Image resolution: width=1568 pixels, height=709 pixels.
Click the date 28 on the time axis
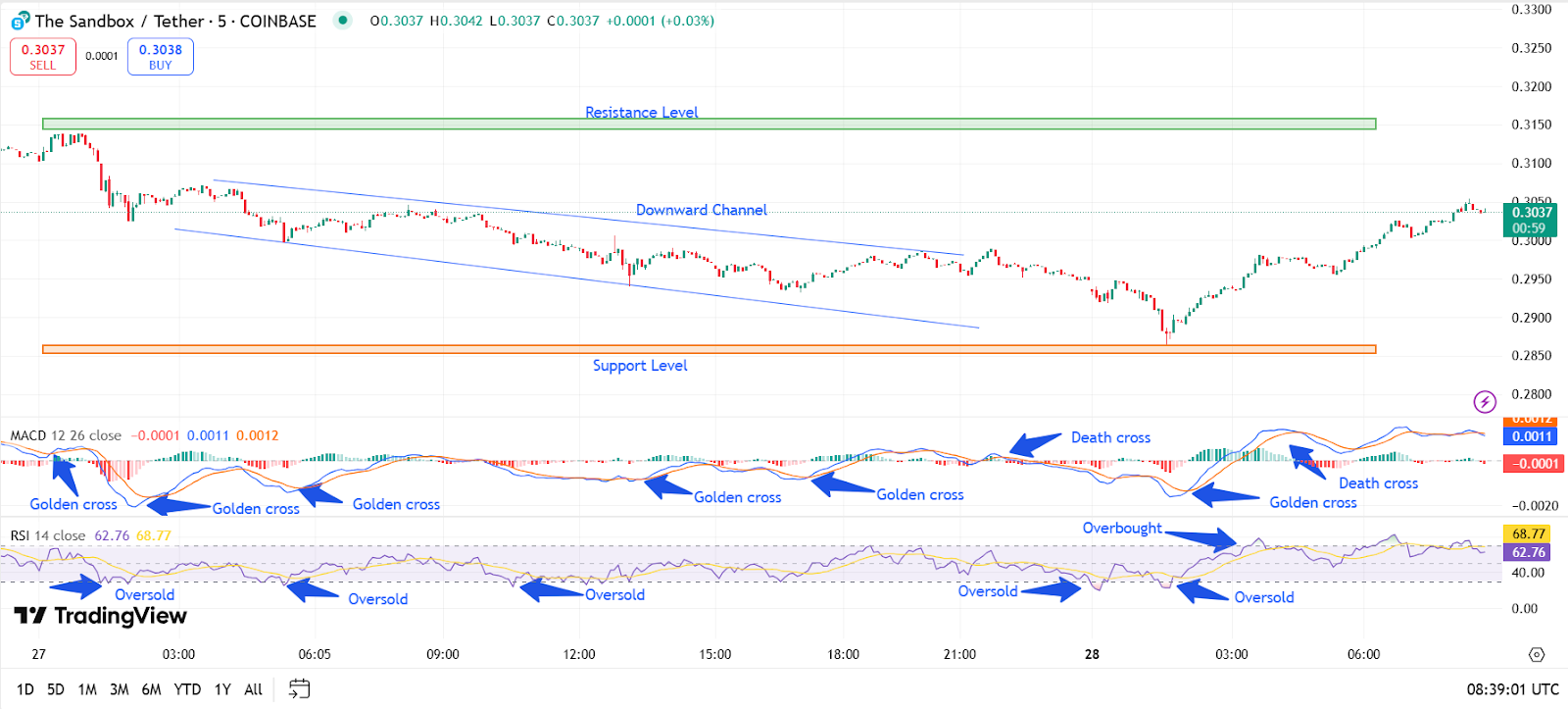pos(1092,654)
